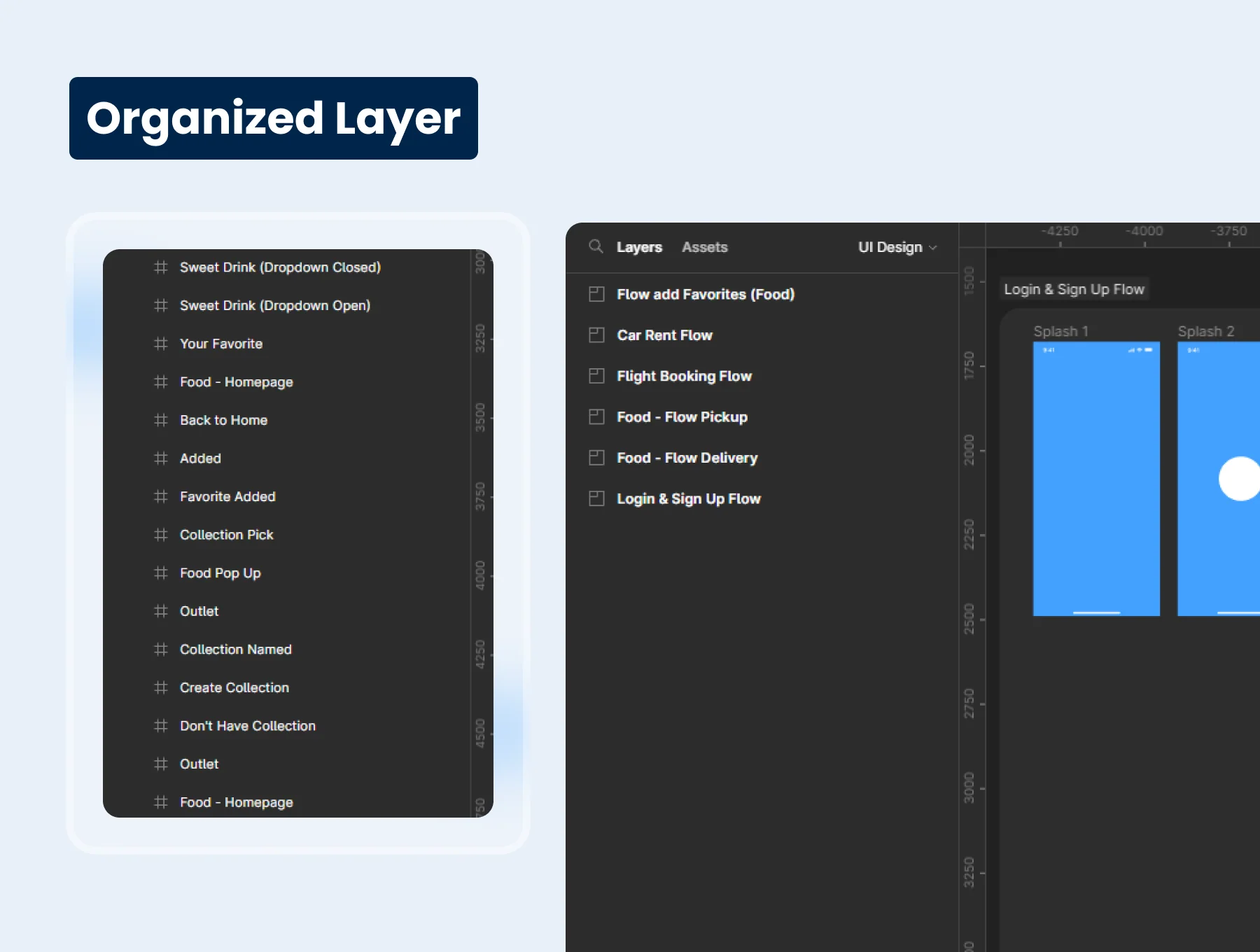The height and width of the screenshot is (952, 1260).
Task: Click the section icon beside Flight Booking Flow
Action: (x=596, y=376)
